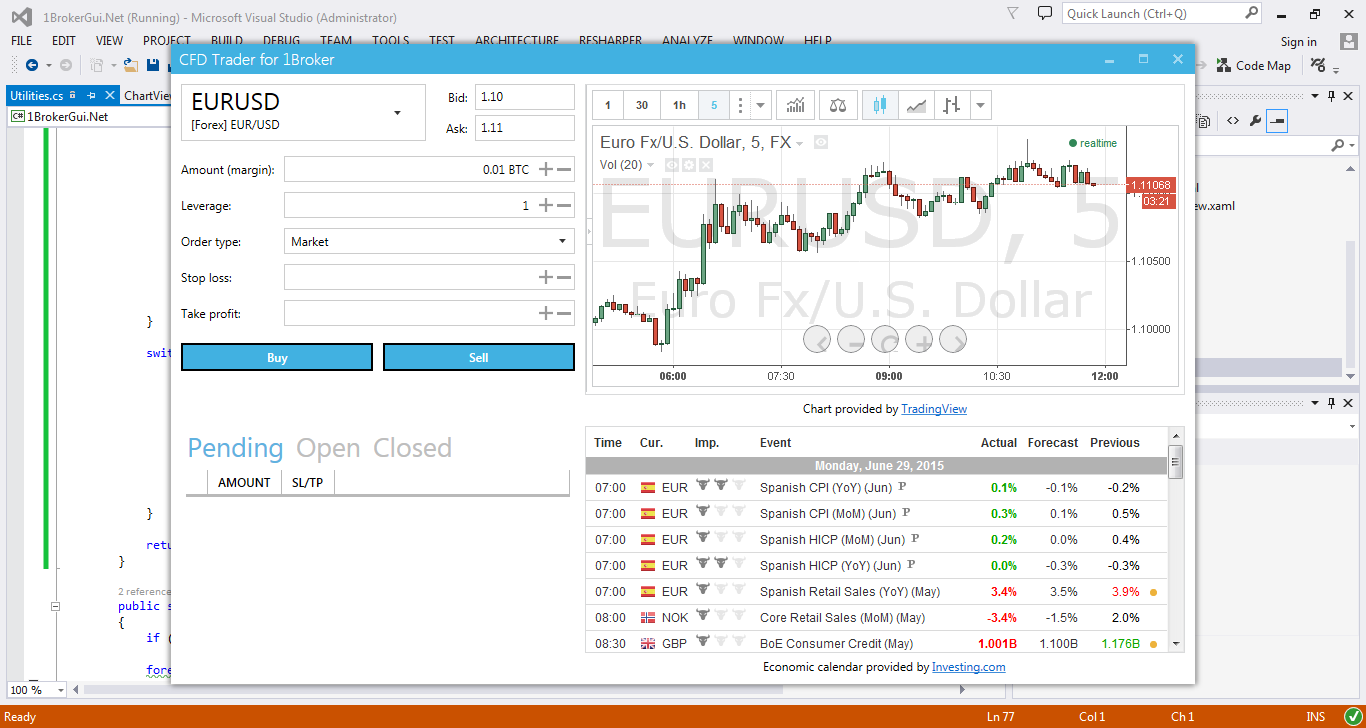The width and height of the screenshot is (1366, 728).
Task: Click the Save icon in Visual Studio toolbar
Action: click(152, 65)
